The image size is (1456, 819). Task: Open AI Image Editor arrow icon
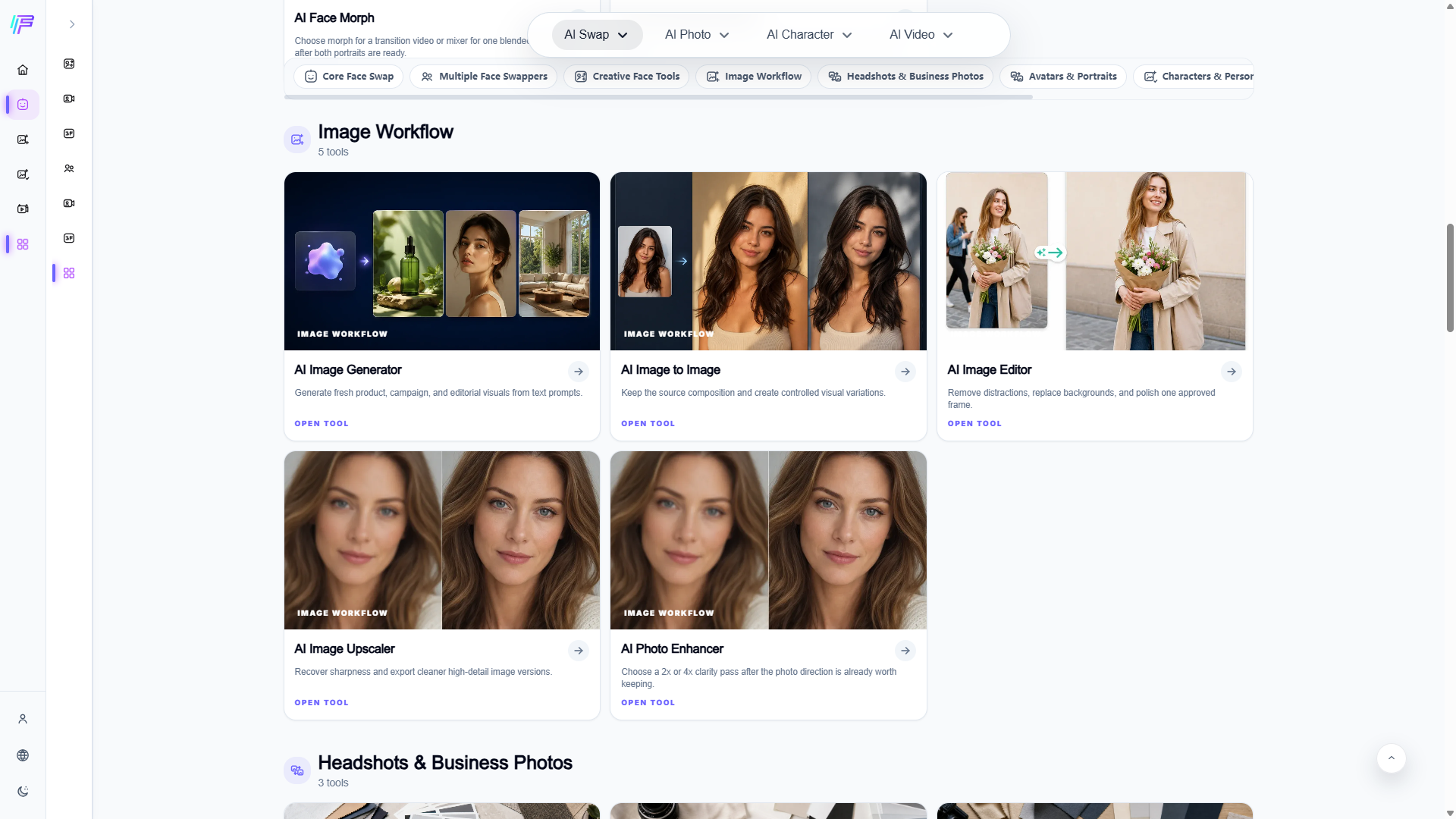coord(1232,372)
